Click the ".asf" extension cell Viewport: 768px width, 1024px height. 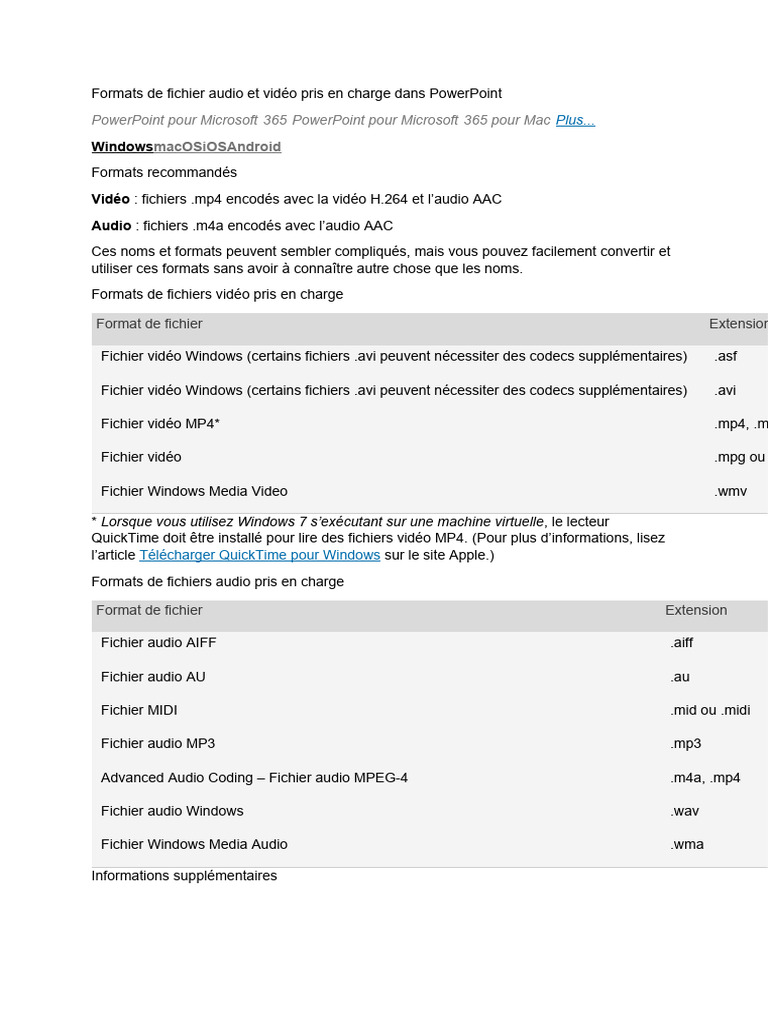pos(726,356)
